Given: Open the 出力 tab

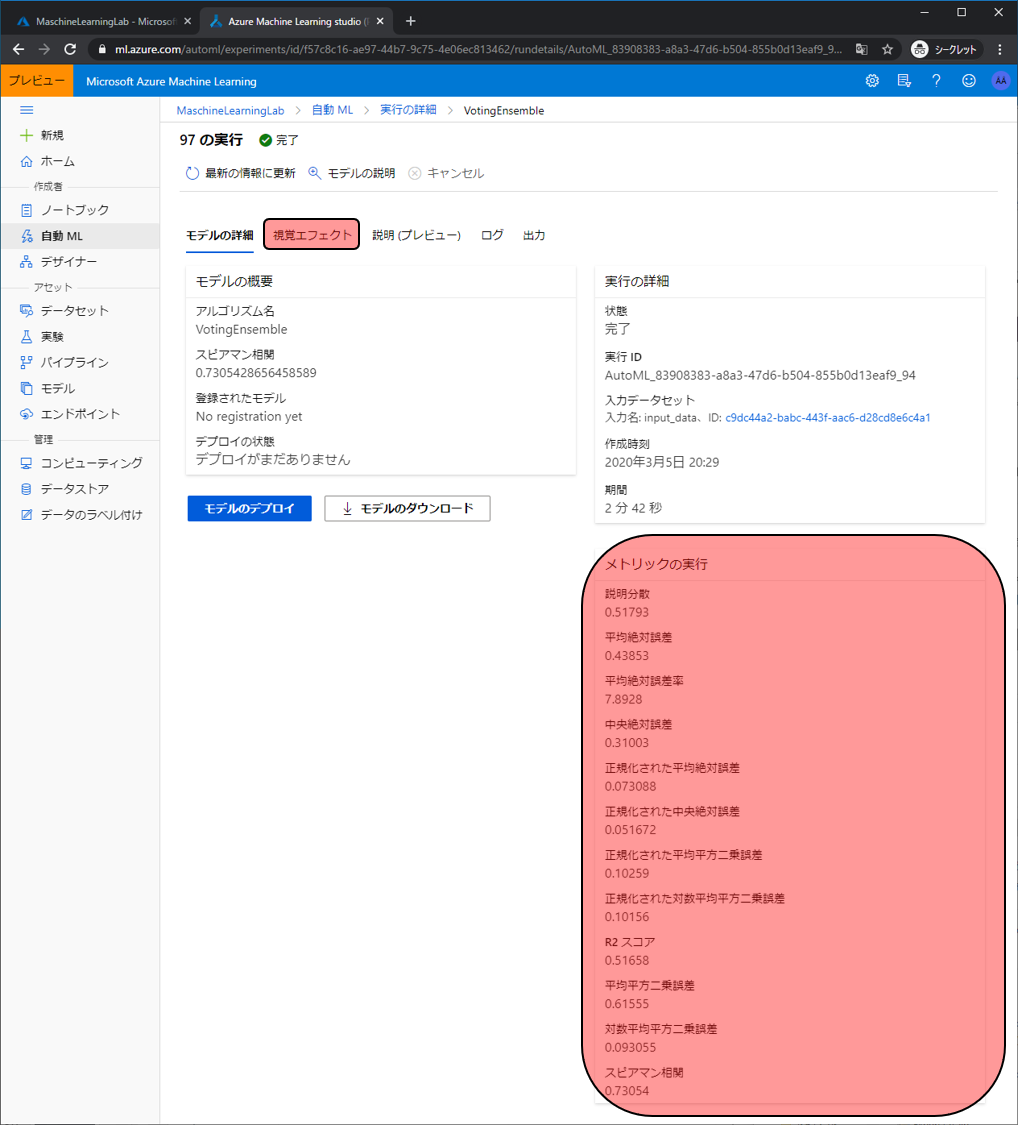Looking at the screenshot, I should (534, 235).
